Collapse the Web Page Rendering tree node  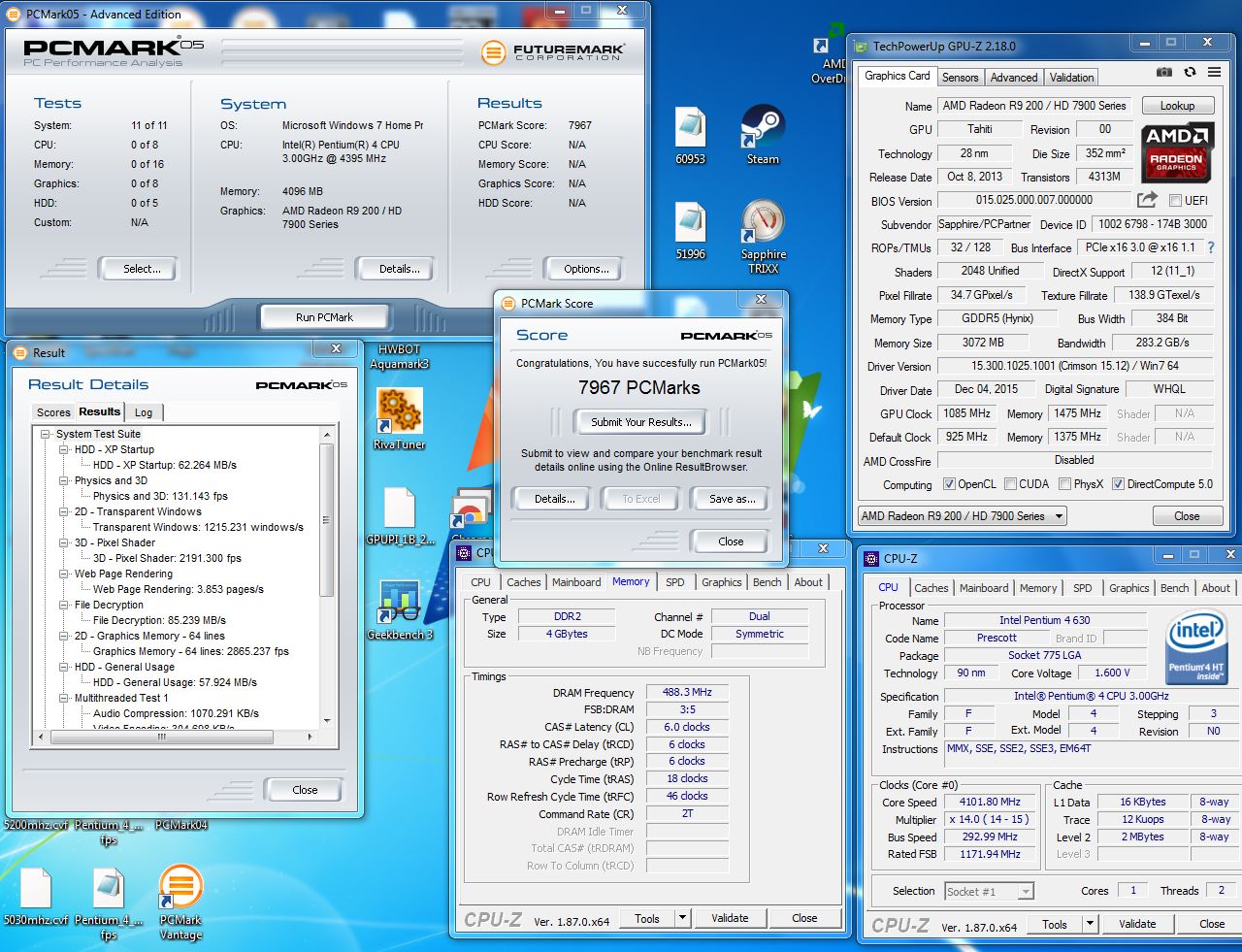(63, 574)
